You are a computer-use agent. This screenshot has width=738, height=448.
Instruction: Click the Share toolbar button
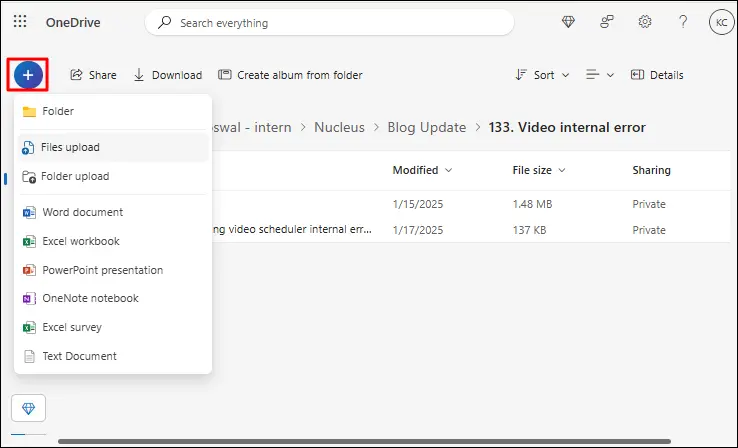(93, 75)
